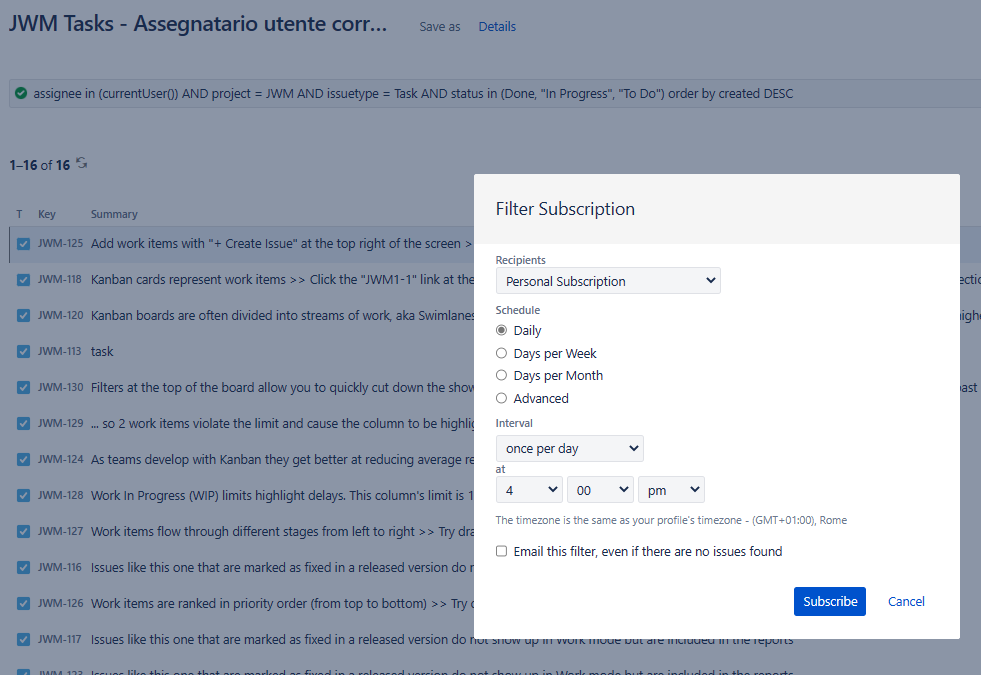981x675 pixels.
Task: Click the JWM-130 summary about board filters
Action: [282, 387]
